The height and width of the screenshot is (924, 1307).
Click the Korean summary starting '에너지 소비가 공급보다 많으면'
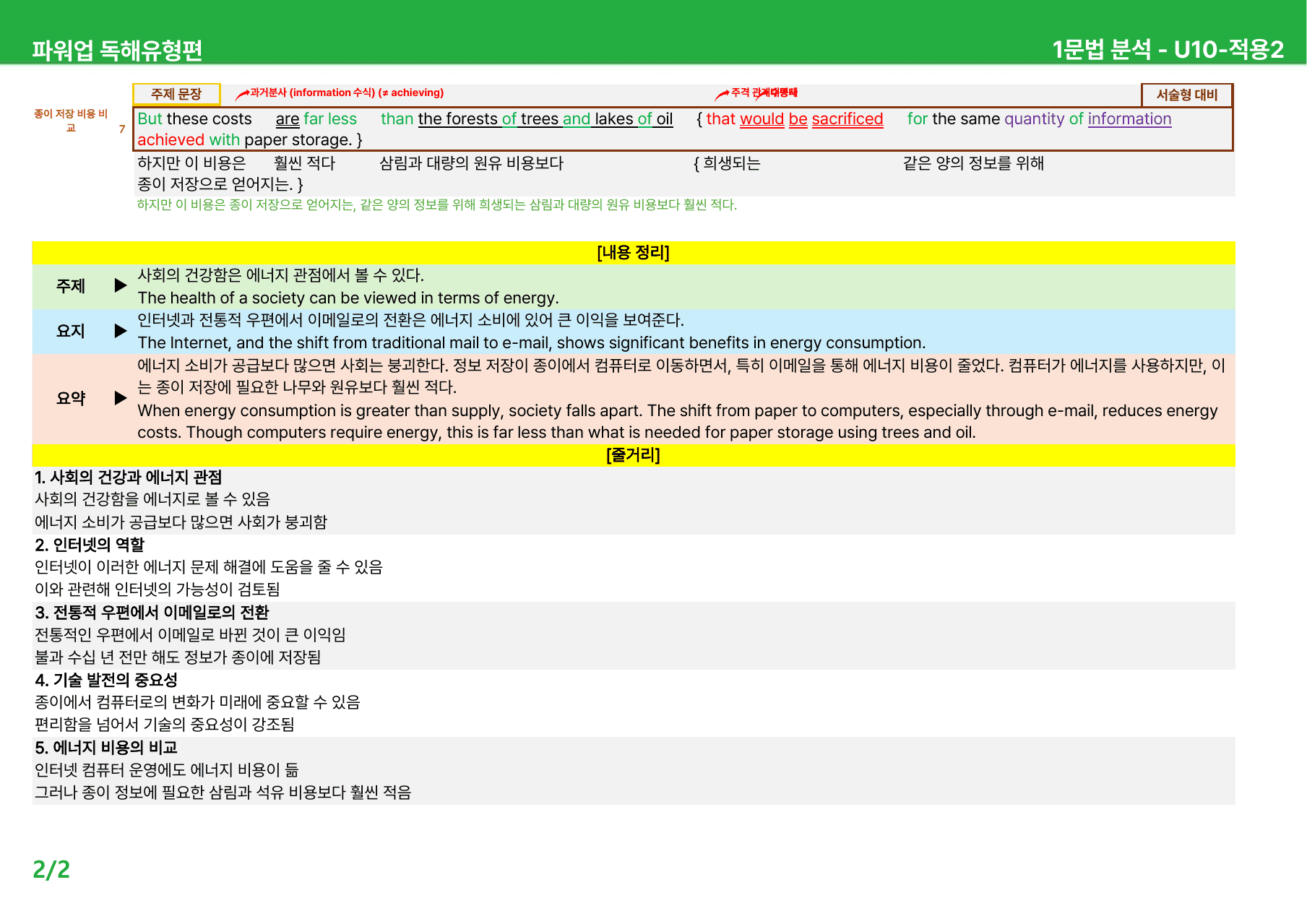point(681,376)
